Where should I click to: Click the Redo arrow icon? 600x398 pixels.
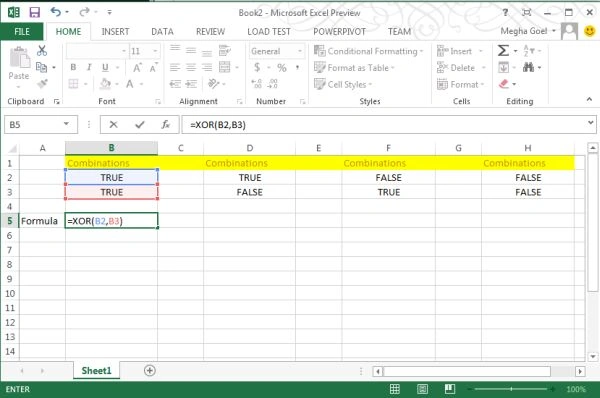(x=84, y=12)
